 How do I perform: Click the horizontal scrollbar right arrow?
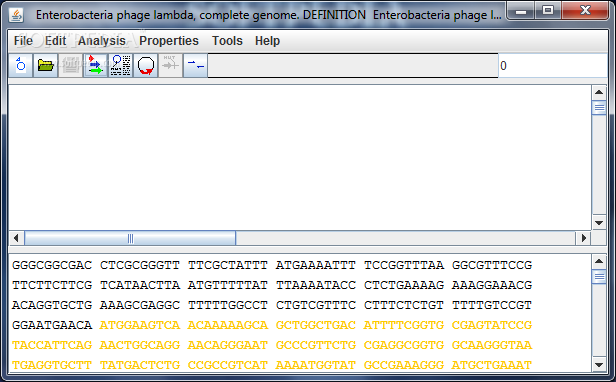[x=583, y=238]
